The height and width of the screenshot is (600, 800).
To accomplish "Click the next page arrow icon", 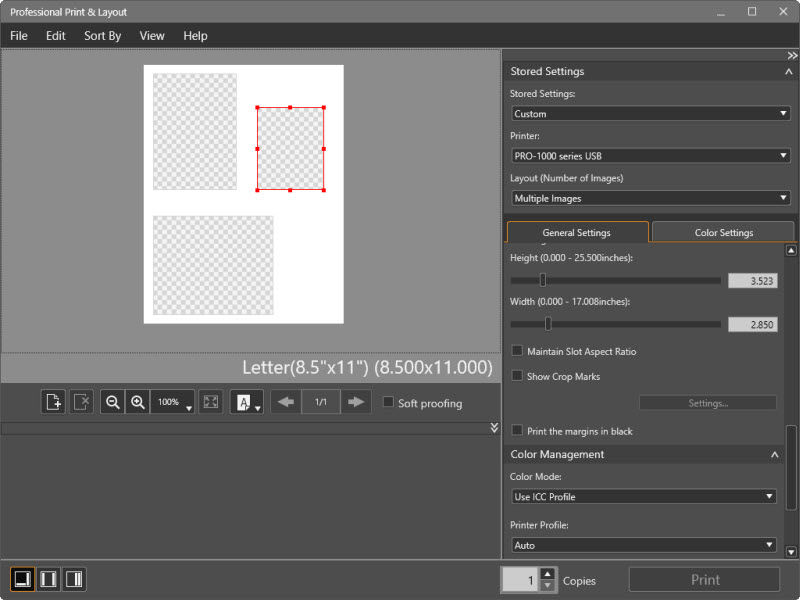I will [354, 402].
